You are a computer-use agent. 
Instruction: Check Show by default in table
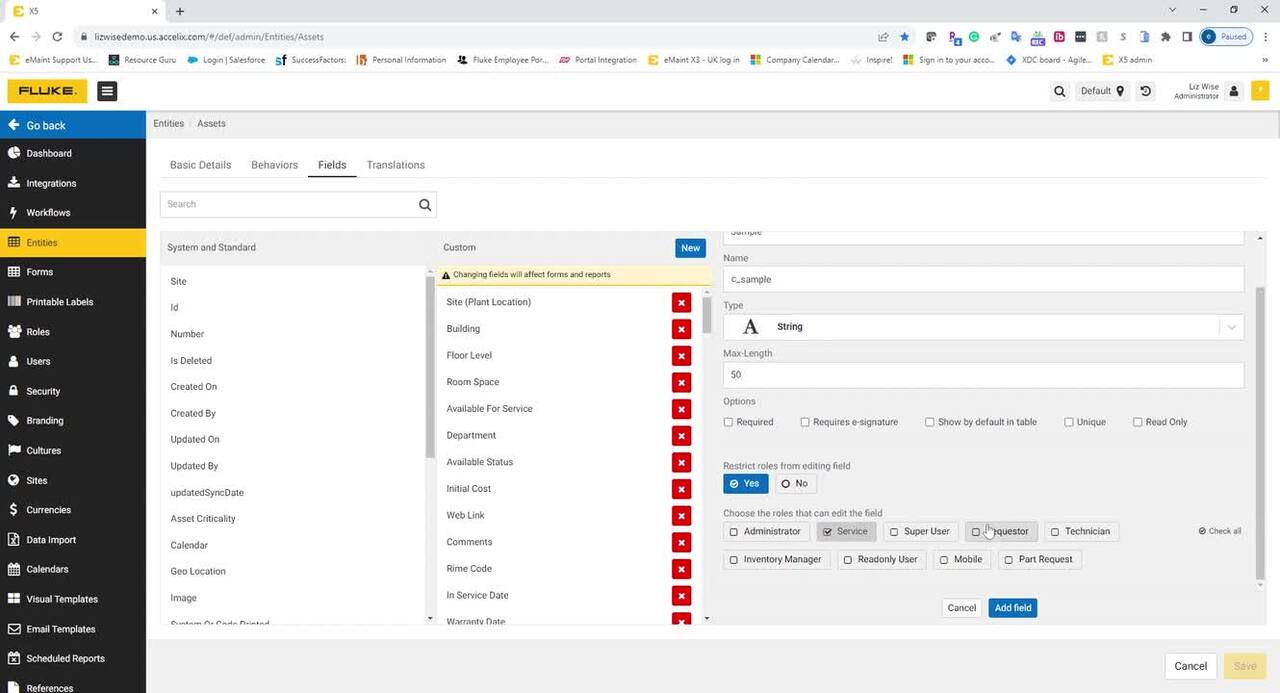click(x=930, y=422)
